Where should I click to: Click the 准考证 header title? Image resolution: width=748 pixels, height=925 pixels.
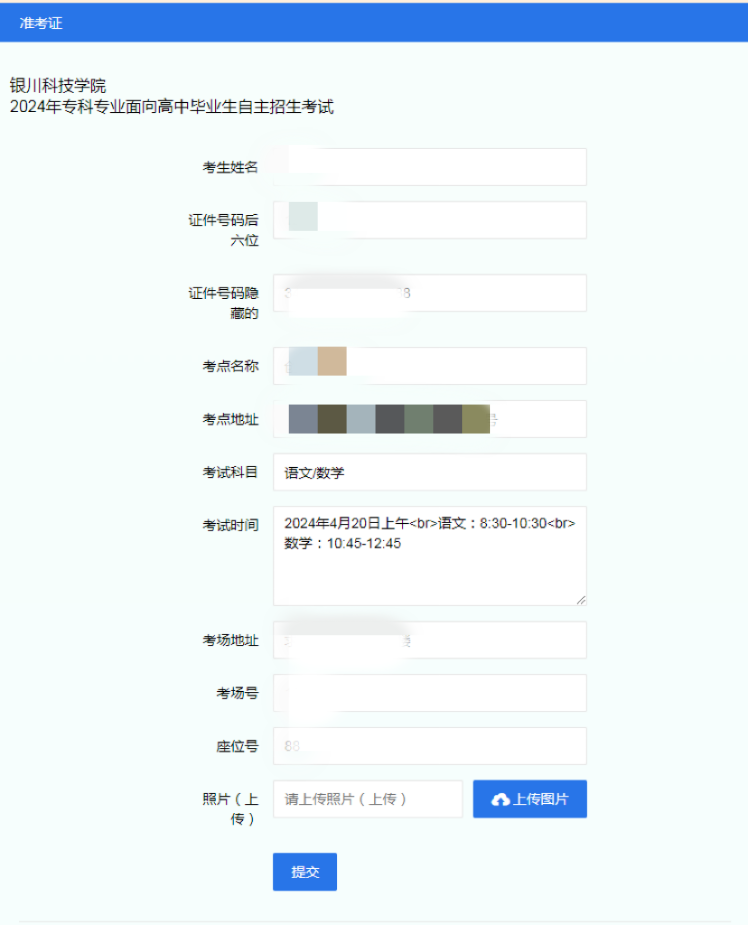41,23
